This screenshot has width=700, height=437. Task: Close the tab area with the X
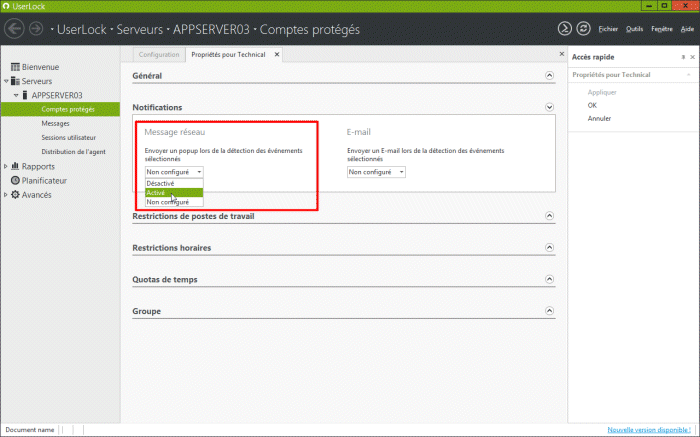562,54
